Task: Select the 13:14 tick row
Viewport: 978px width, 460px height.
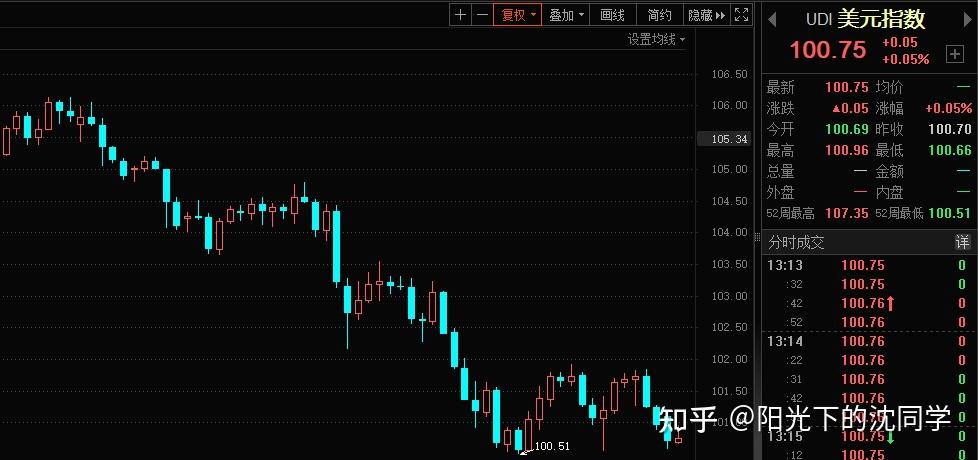Action: click(x=868, y=341)
